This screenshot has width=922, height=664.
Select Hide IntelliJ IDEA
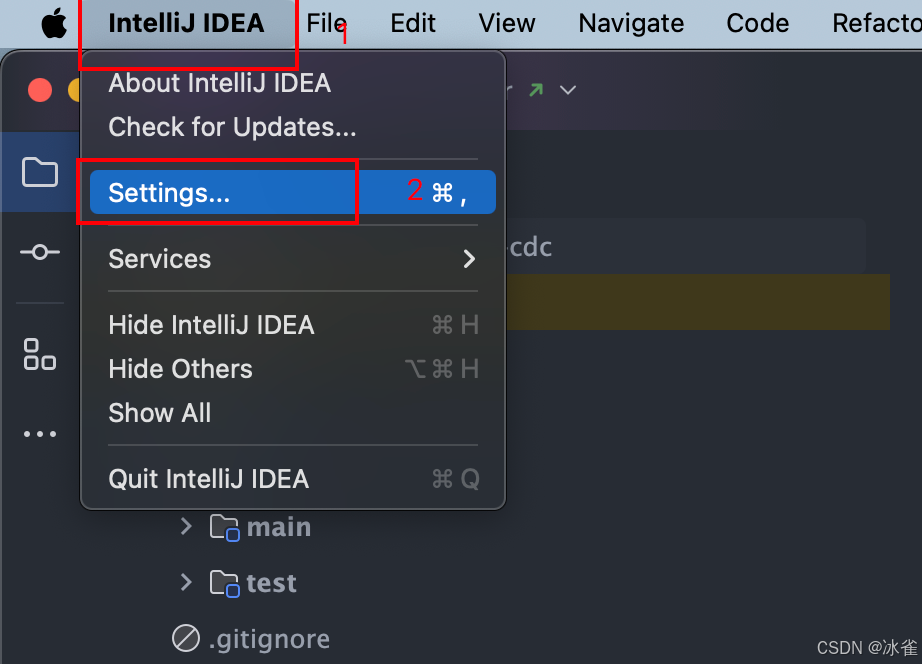pos(211,325)
